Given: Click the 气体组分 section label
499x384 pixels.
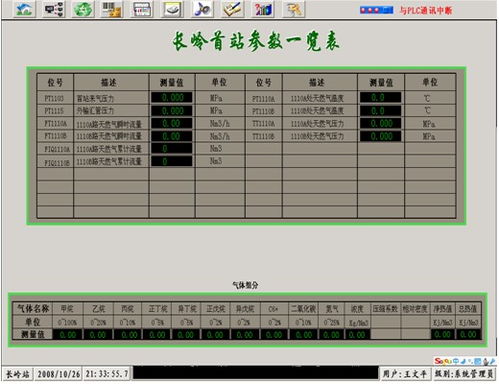Looking at the screenshot, I should (245, 285).
